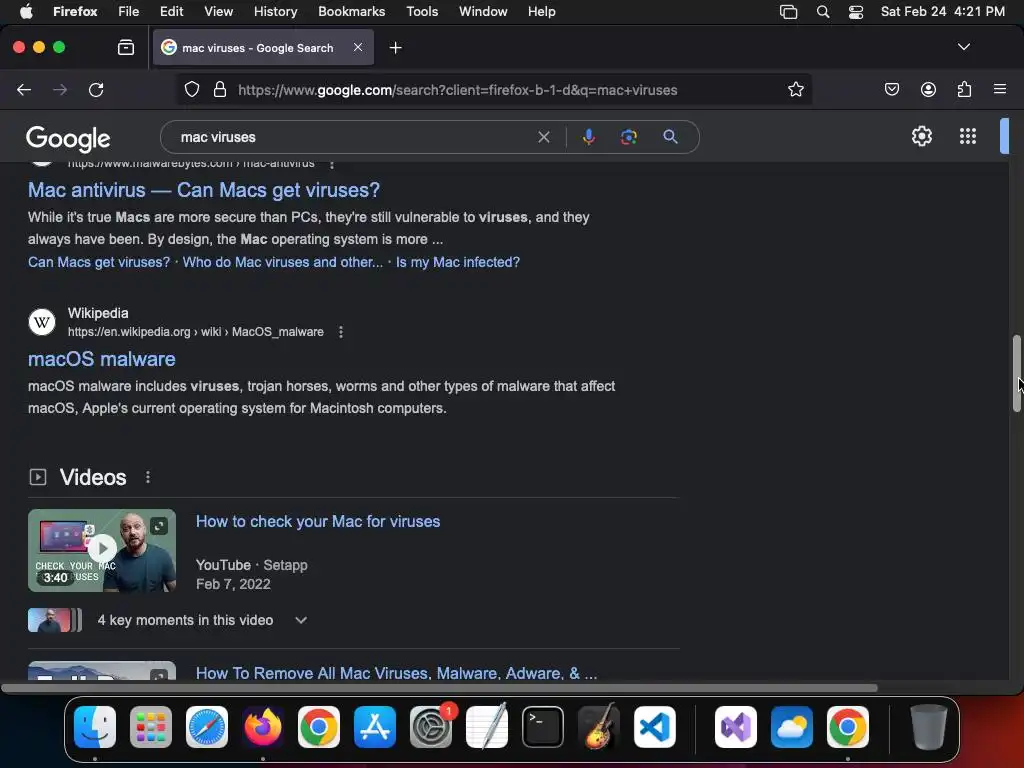Click the date and time in menu bar
Image resolution: width=1024 pixels, height=768 pixels.
pyautogui.click(x=942, y=12)
